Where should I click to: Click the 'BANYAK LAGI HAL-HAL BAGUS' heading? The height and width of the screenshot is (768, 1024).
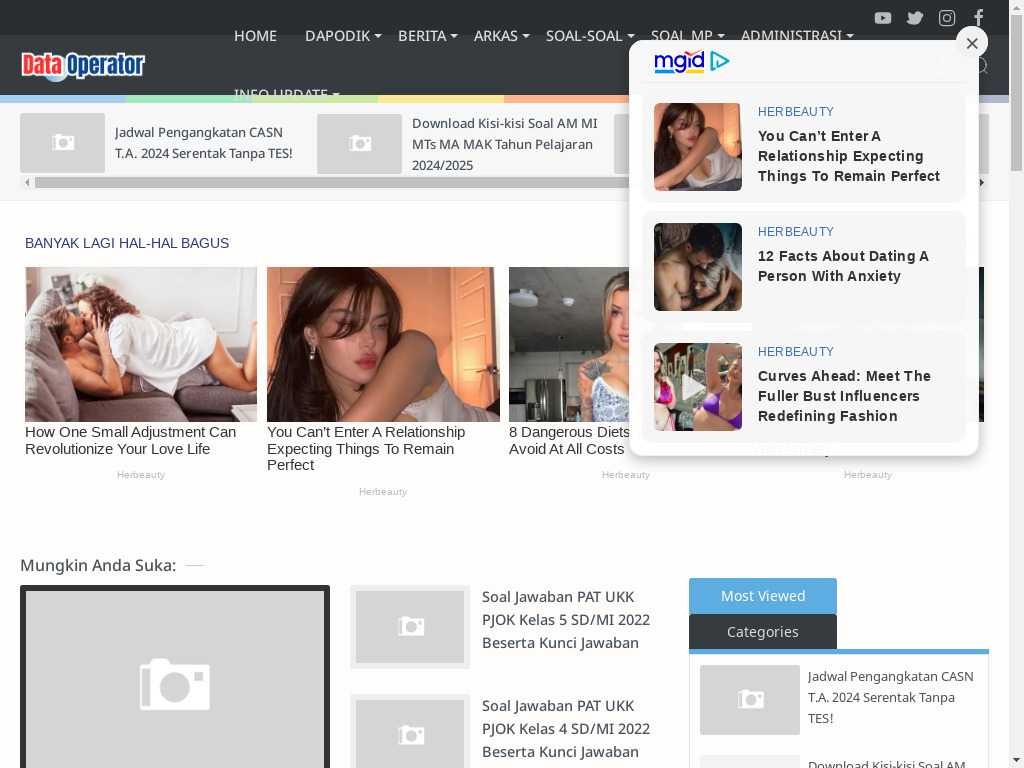point(127,243)
